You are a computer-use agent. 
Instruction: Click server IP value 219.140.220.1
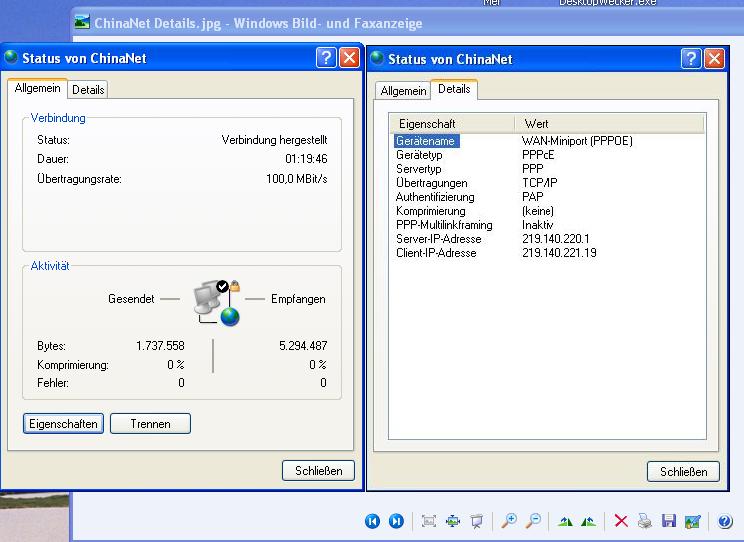556,239
